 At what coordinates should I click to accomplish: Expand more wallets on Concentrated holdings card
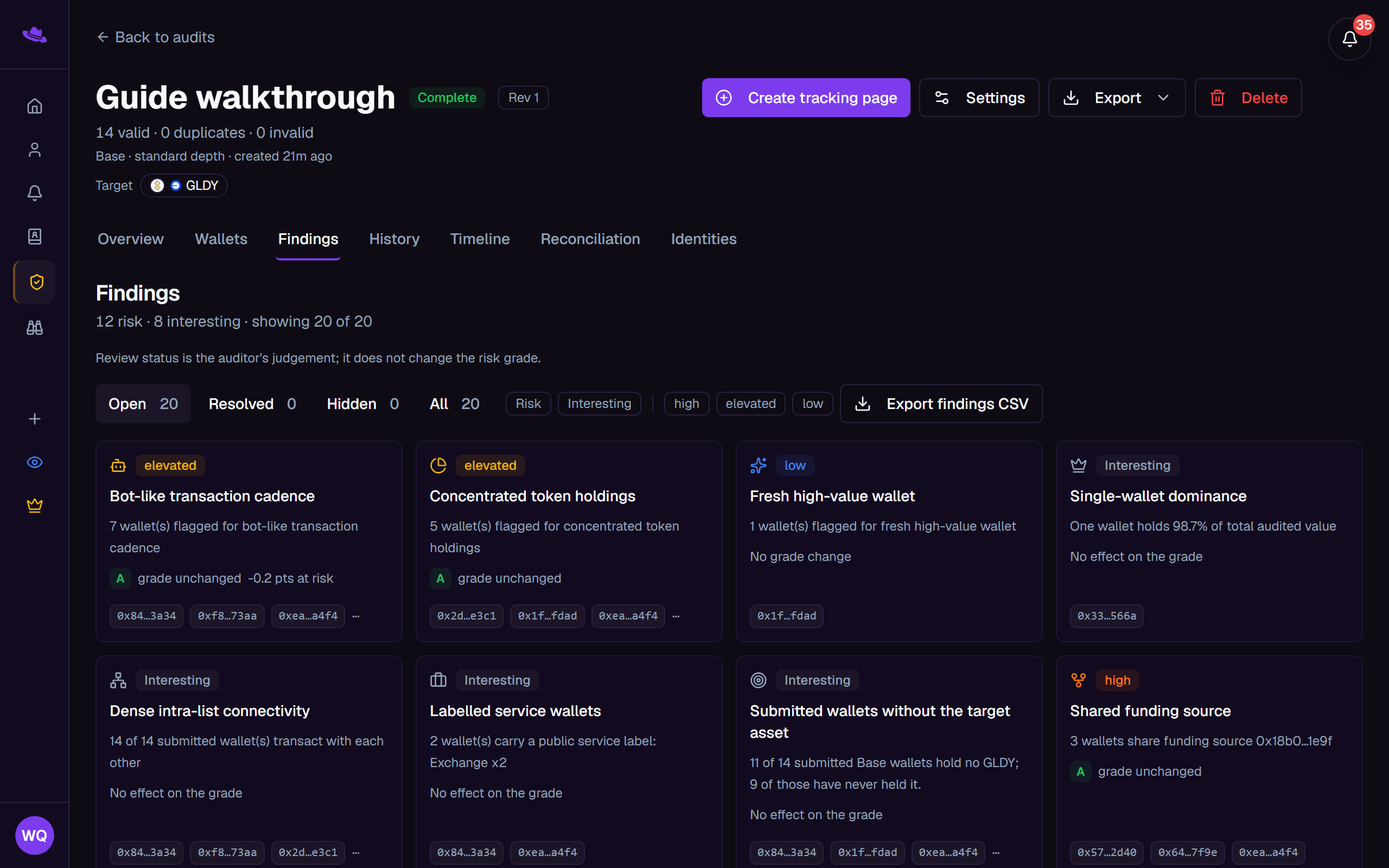(x=676, y=616)
